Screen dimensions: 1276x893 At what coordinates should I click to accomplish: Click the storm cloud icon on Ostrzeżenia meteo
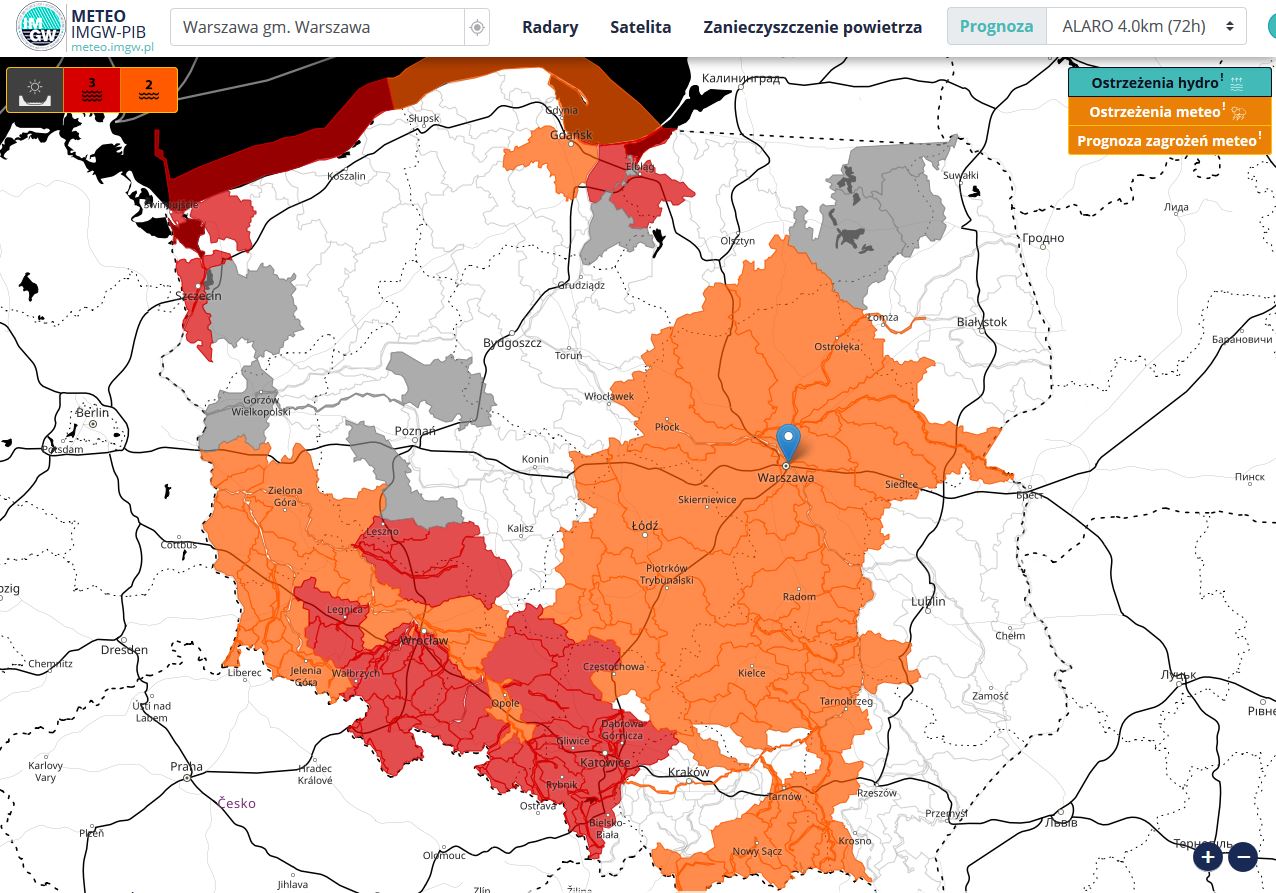click(x=1238, y=112)
